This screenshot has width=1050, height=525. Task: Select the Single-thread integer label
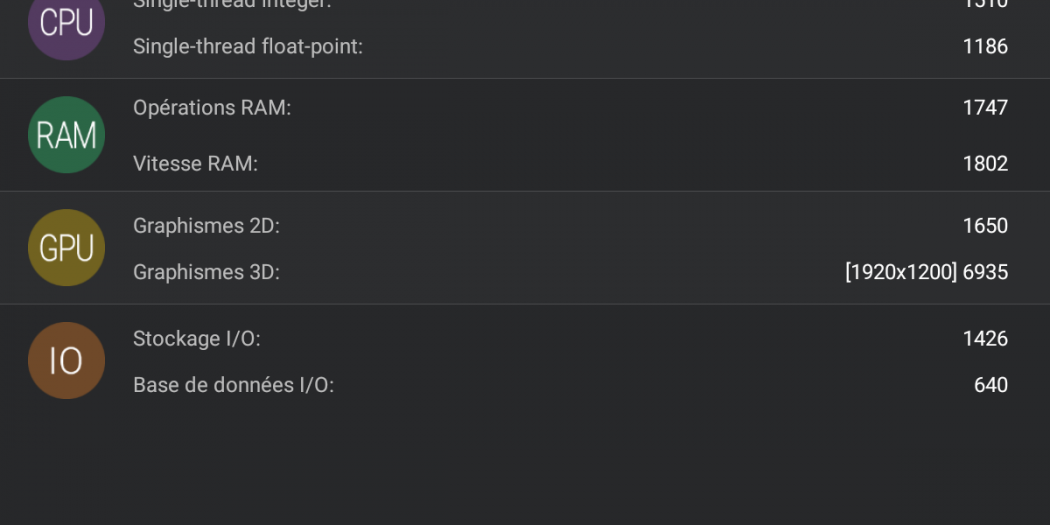click(x=232, y=4)
